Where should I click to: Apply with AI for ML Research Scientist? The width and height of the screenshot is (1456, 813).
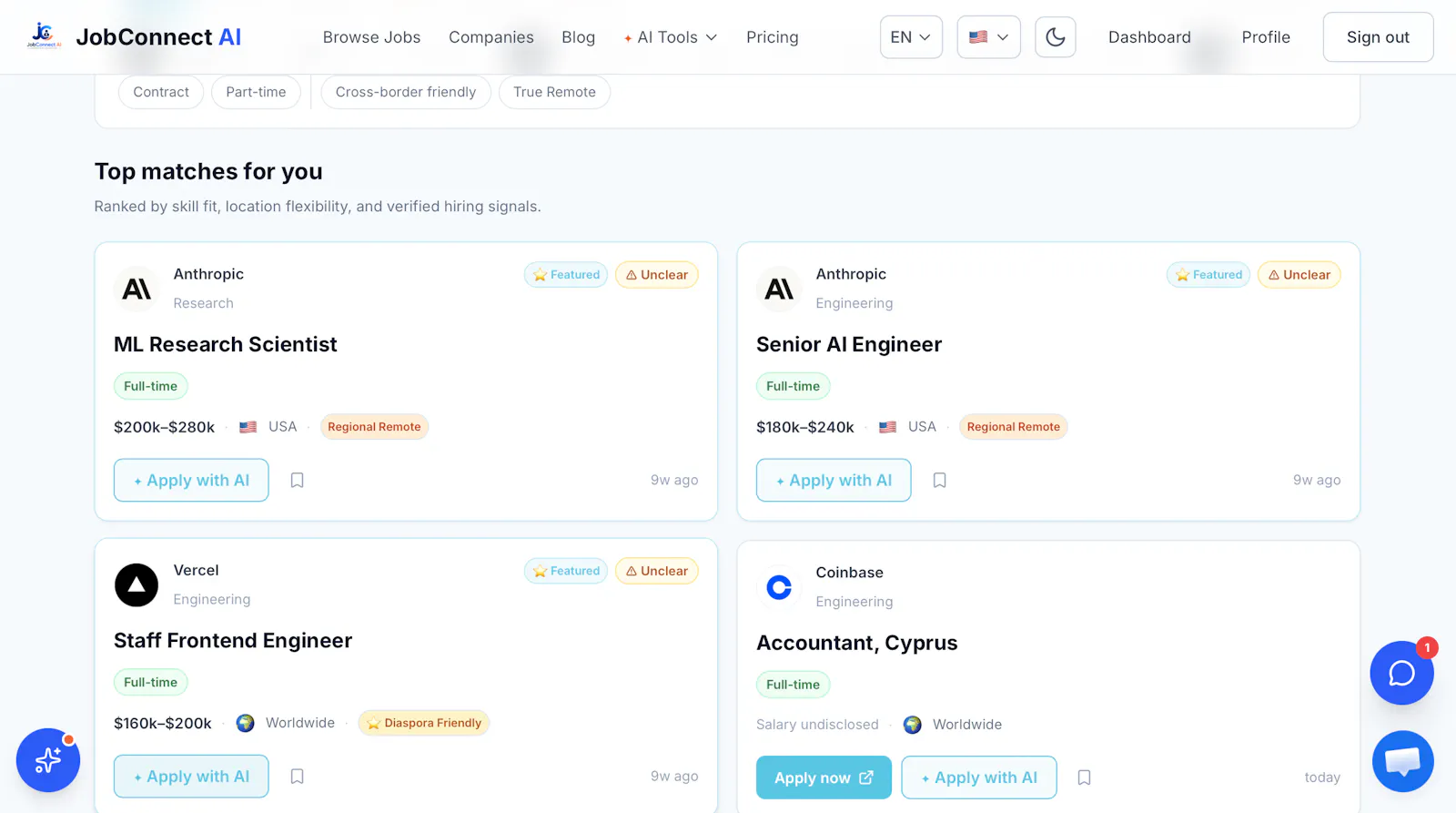click(x=191, y=480)
